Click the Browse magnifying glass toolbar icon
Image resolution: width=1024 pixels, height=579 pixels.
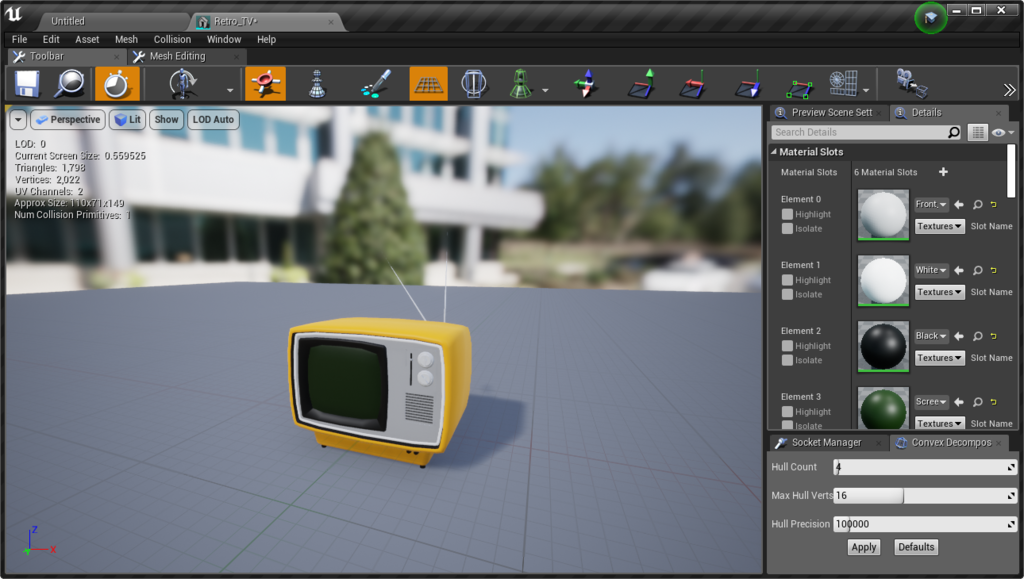70,84
